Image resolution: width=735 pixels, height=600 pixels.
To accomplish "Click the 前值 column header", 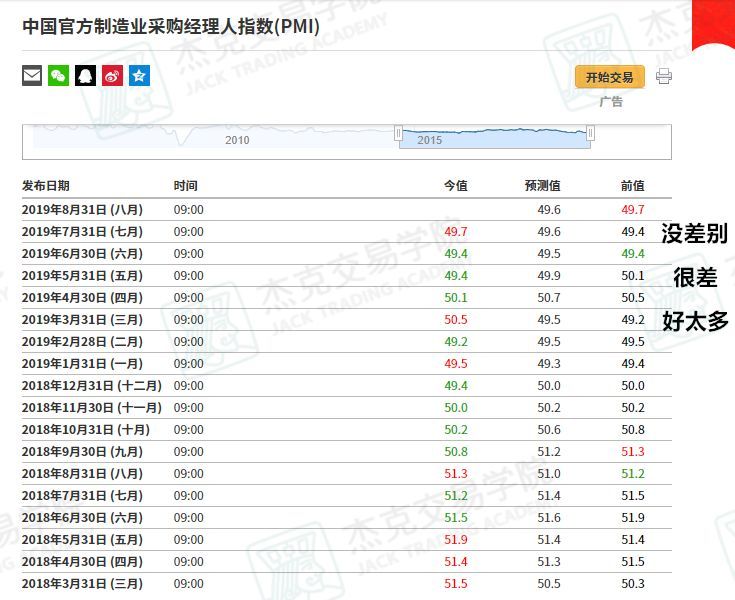I will pos(633,186).
